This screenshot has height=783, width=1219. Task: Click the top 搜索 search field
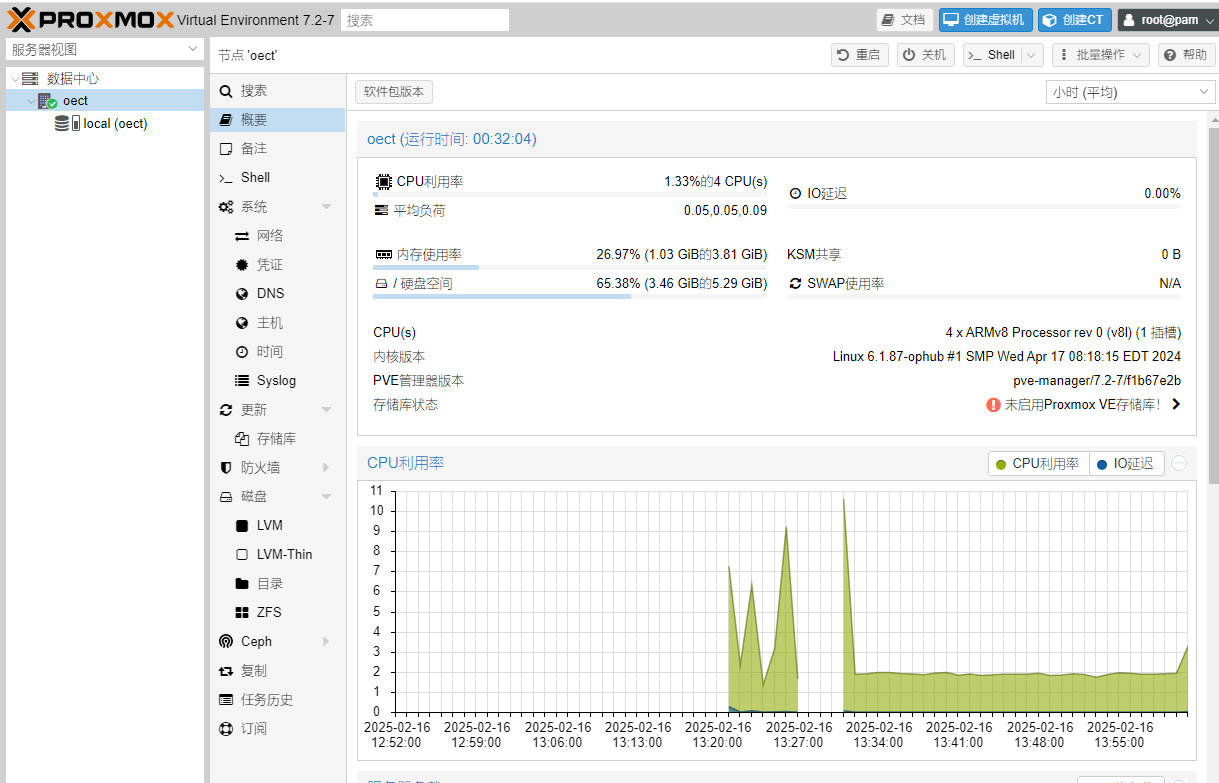[424, 20]
